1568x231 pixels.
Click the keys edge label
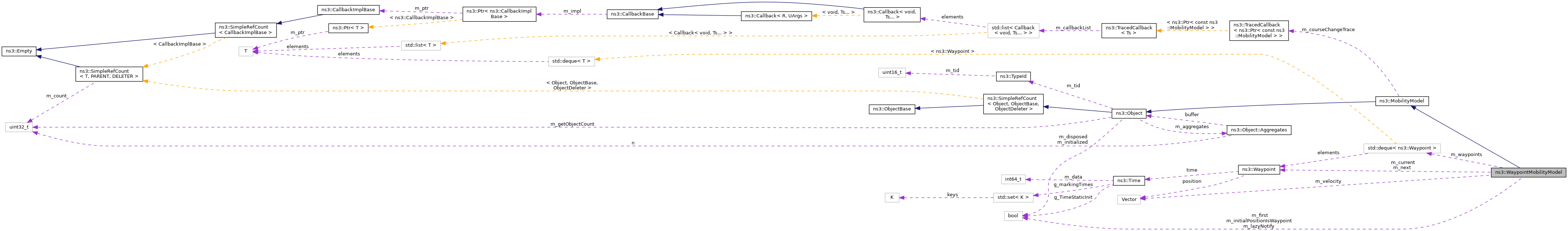(x=953, y=195)
